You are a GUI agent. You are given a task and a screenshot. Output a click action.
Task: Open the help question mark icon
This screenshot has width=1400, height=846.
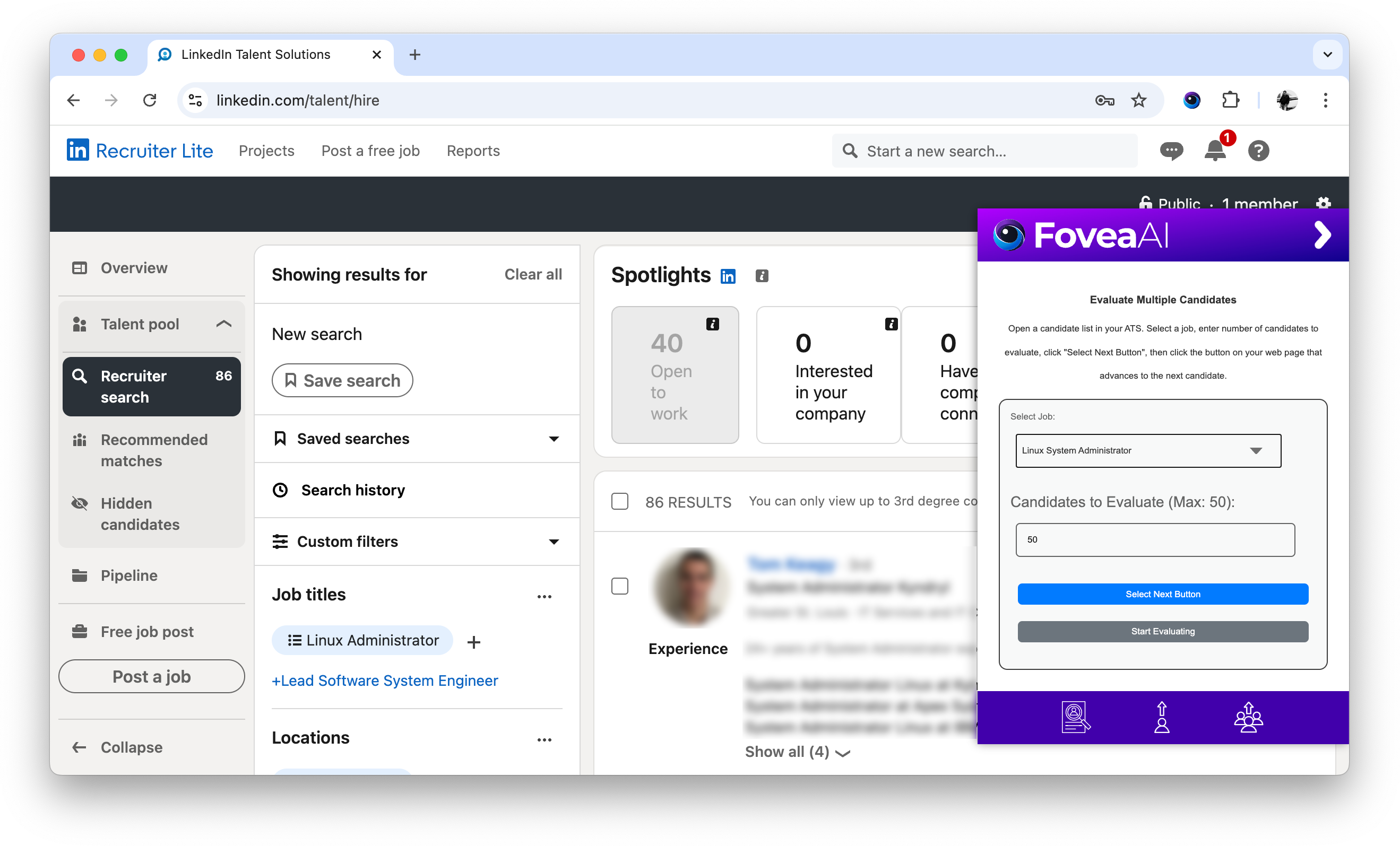(1258, 151)
